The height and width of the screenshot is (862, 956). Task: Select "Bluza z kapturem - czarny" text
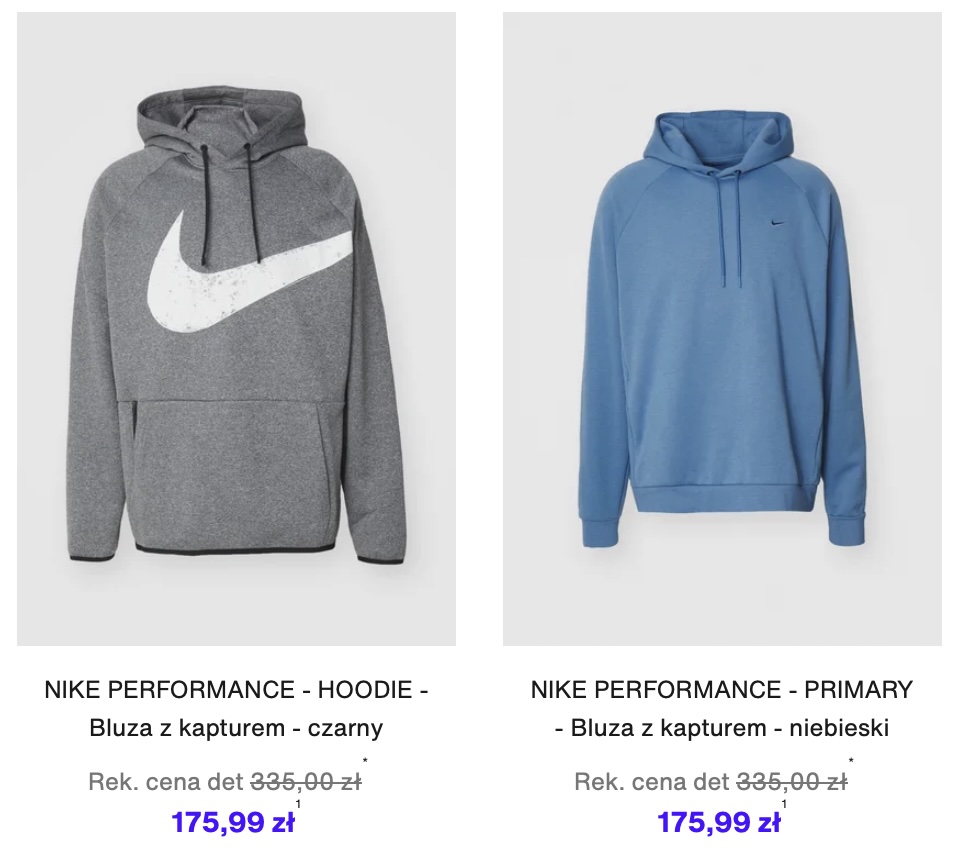(x=237, y=727)
